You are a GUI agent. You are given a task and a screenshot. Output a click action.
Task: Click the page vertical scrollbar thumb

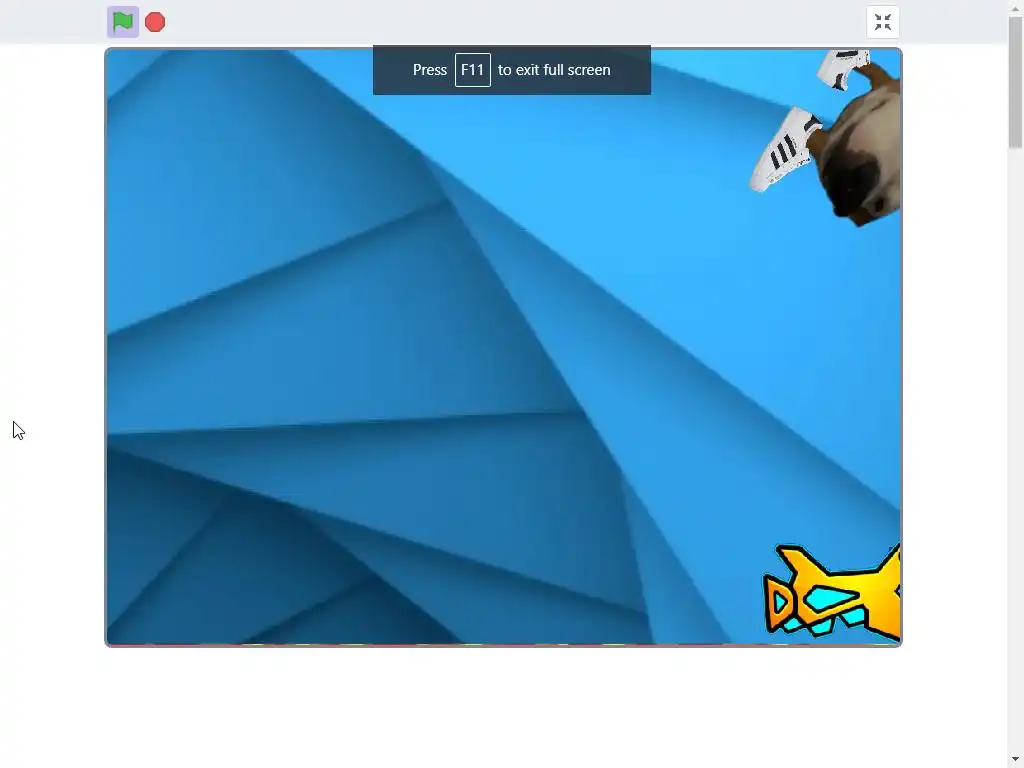[x=1015, y=82]
